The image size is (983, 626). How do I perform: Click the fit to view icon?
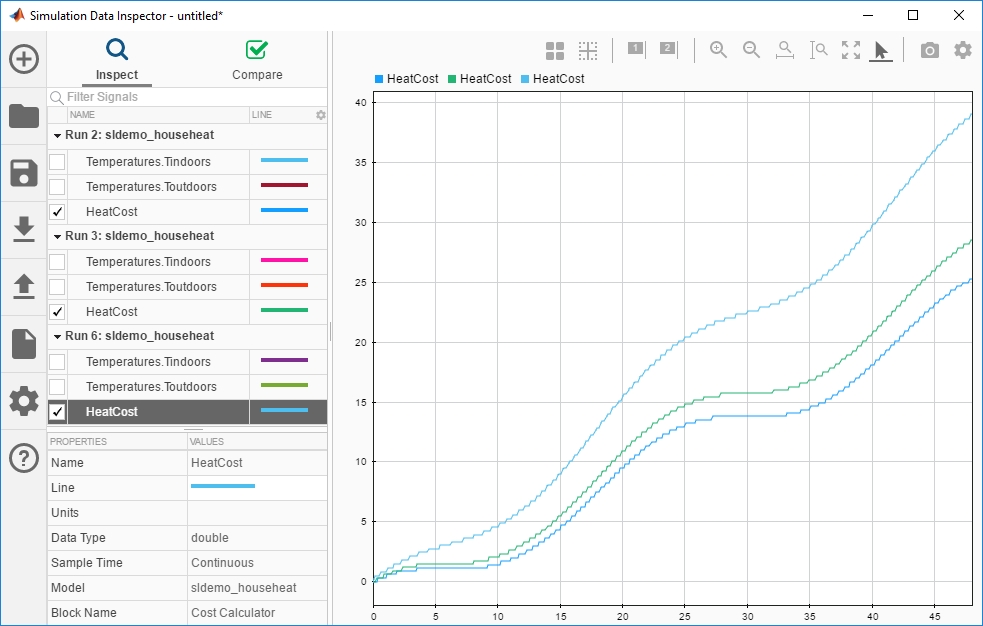[x=851, y=50]
